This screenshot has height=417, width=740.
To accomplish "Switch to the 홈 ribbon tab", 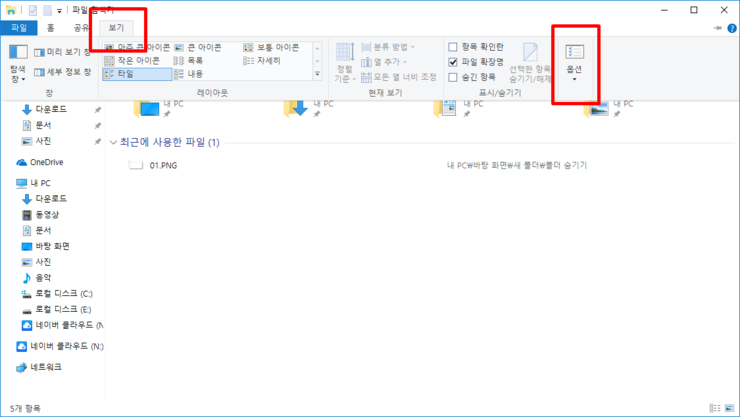I will point(50,28).
